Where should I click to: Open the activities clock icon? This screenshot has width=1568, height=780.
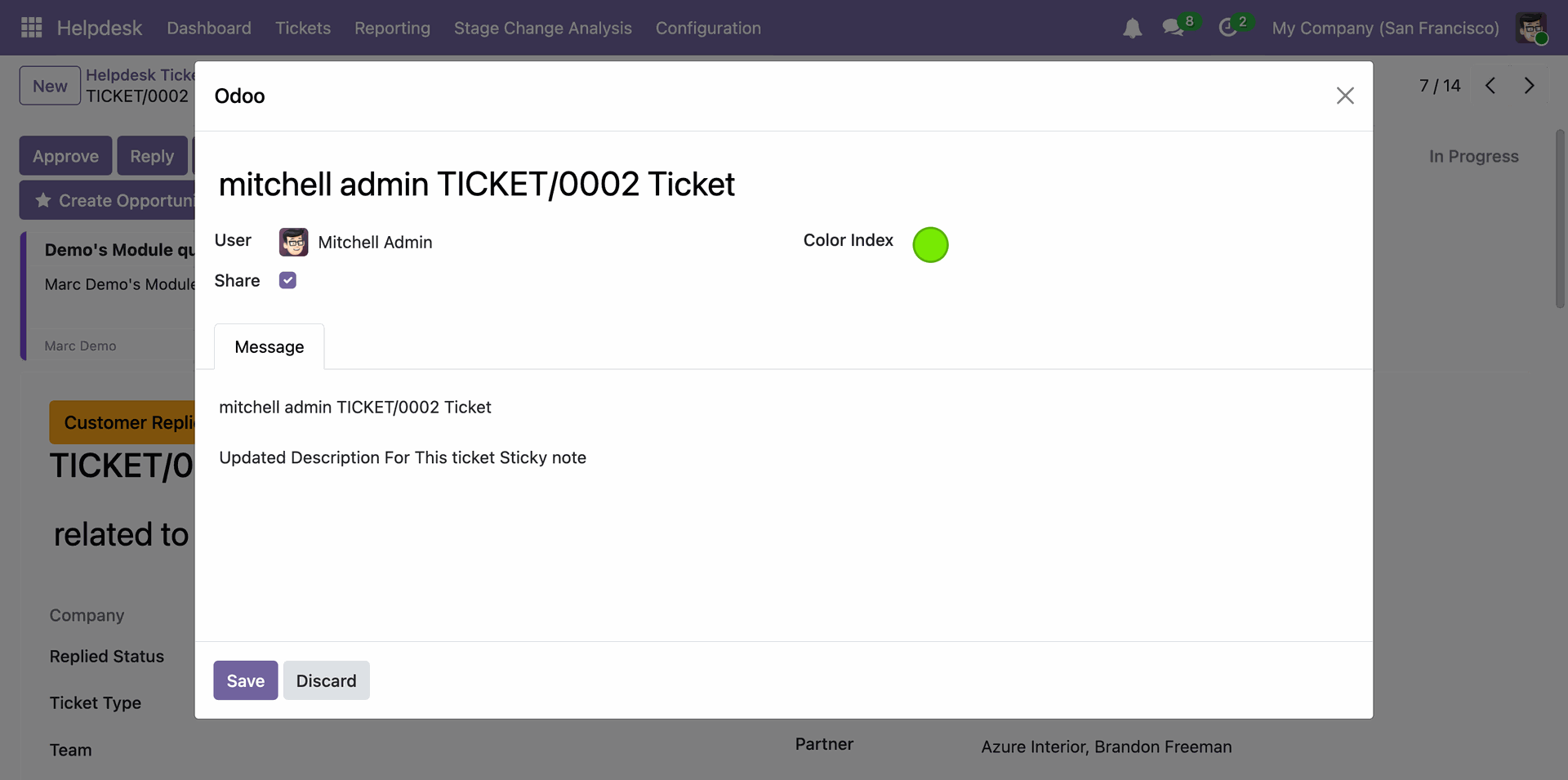[x=1227, y=28]
